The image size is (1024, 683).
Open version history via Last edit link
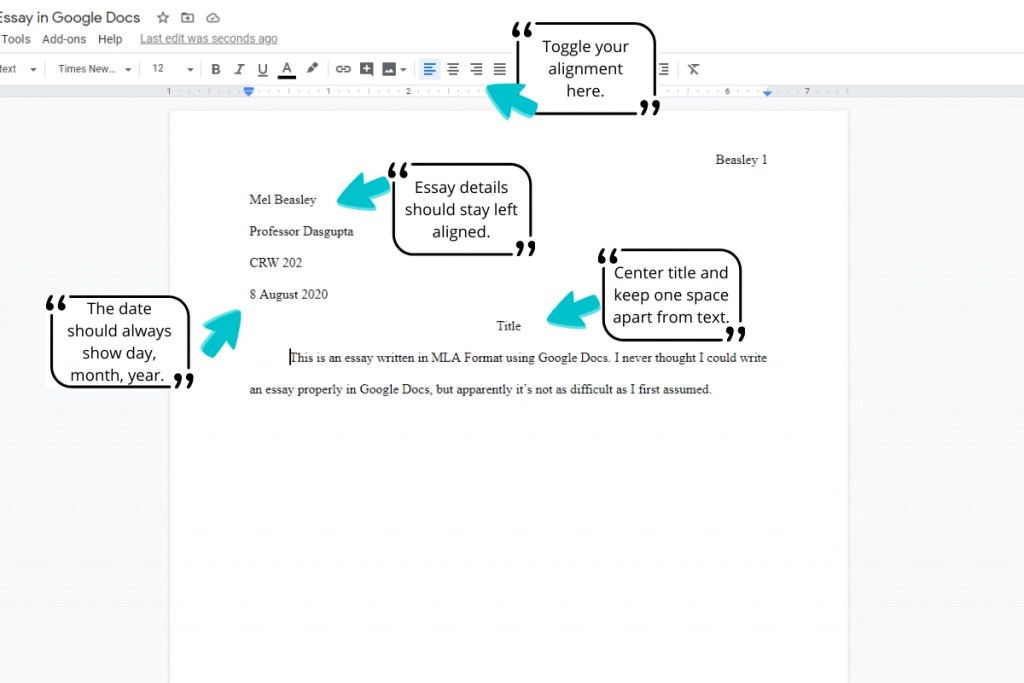pos(208,38)
